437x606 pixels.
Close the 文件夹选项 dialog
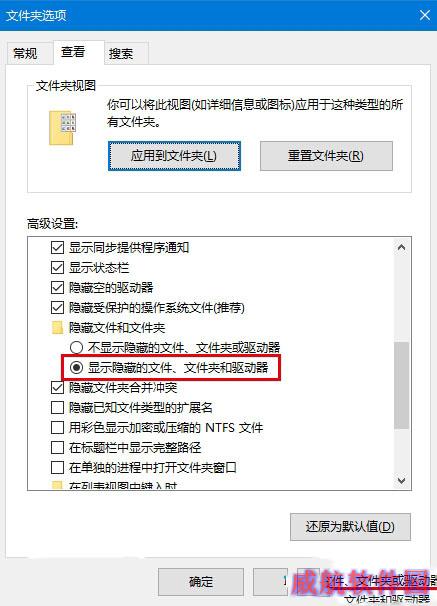coord(425,15)
